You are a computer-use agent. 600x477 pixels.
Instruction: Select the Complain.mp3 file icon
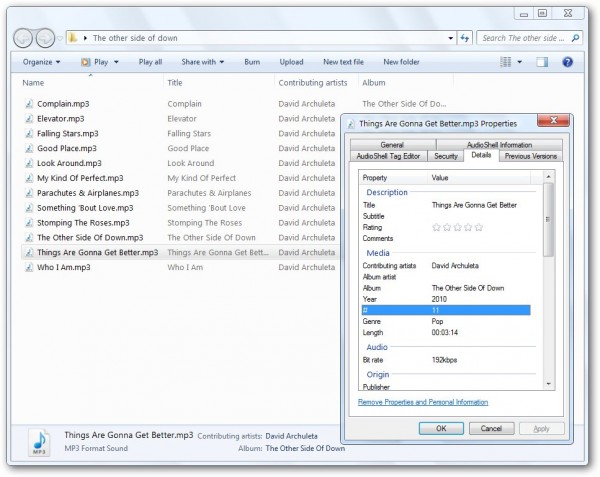point(29,104)
